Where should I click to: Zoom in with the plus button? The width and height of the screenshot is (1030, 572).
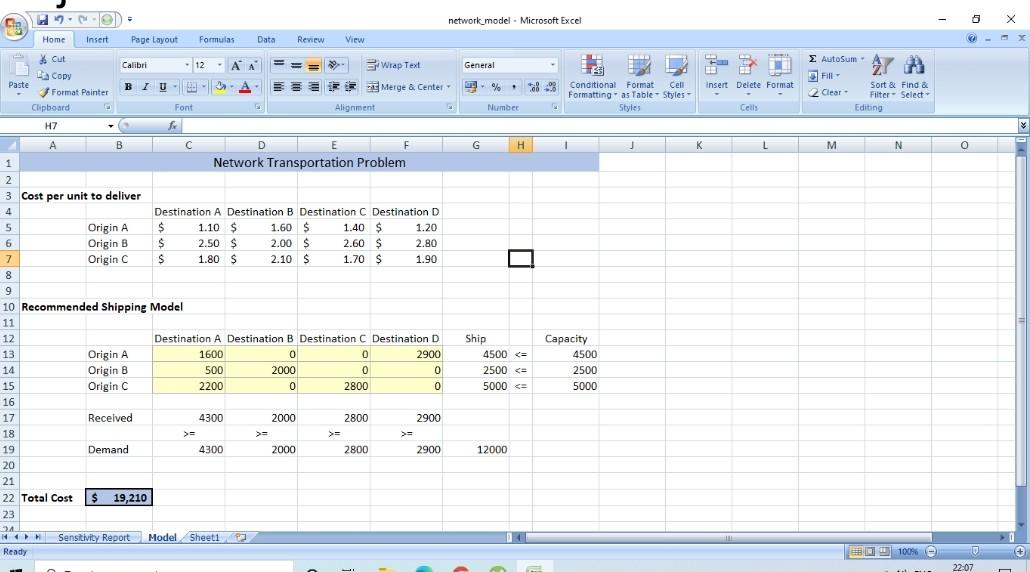(1019, 552)
